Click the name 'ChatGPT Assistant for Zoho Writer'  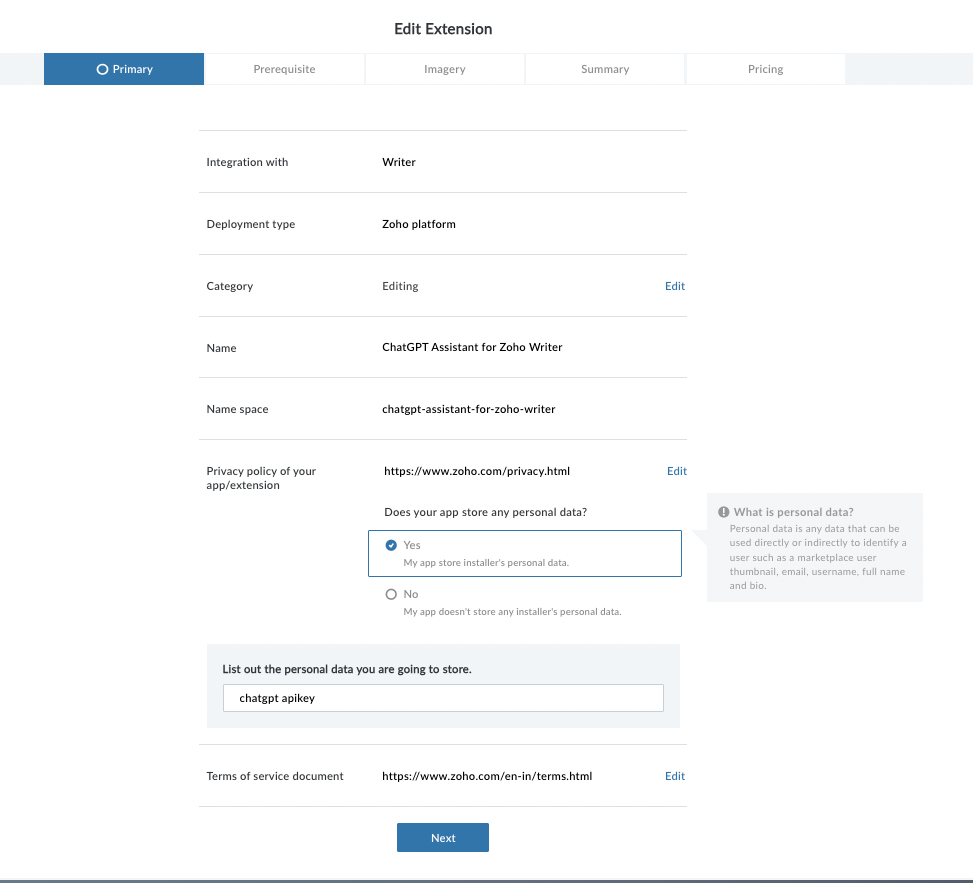coord(472,348)
